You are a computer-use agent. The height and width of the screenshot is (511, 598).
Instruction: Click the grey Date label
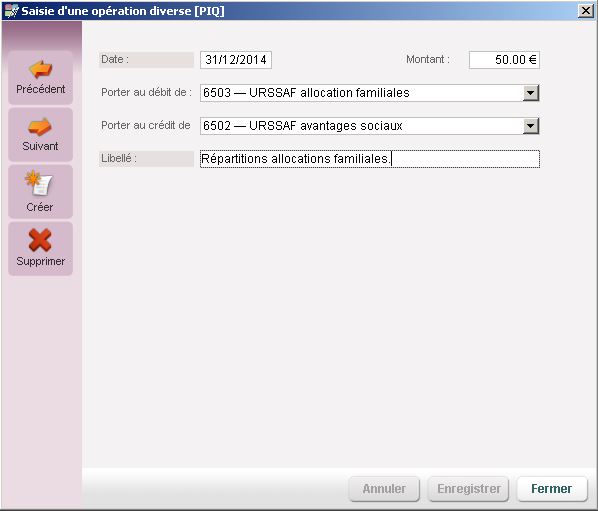[x=146, y=60]
